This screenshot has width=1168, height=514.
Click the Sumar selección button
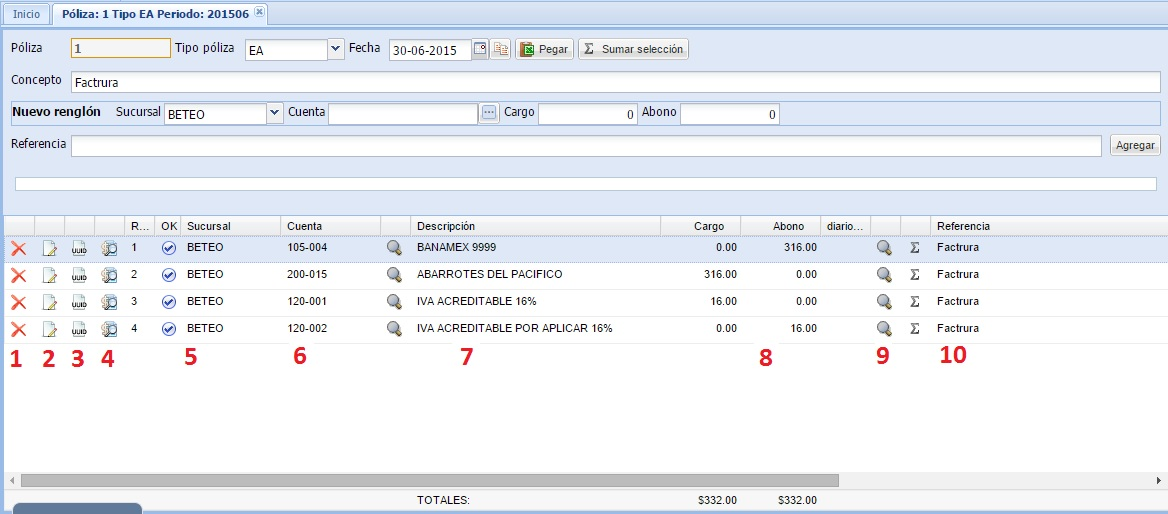point(633,49)
